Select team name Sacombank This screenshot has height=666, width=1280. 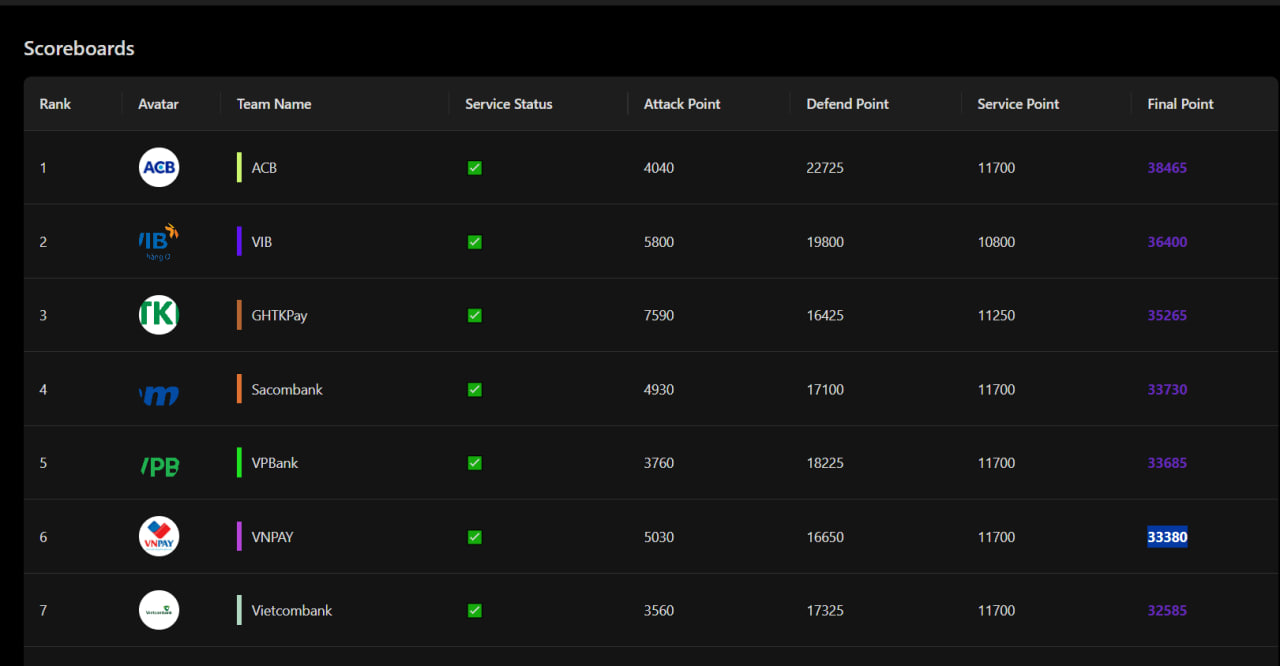click(x=287, y=389)
